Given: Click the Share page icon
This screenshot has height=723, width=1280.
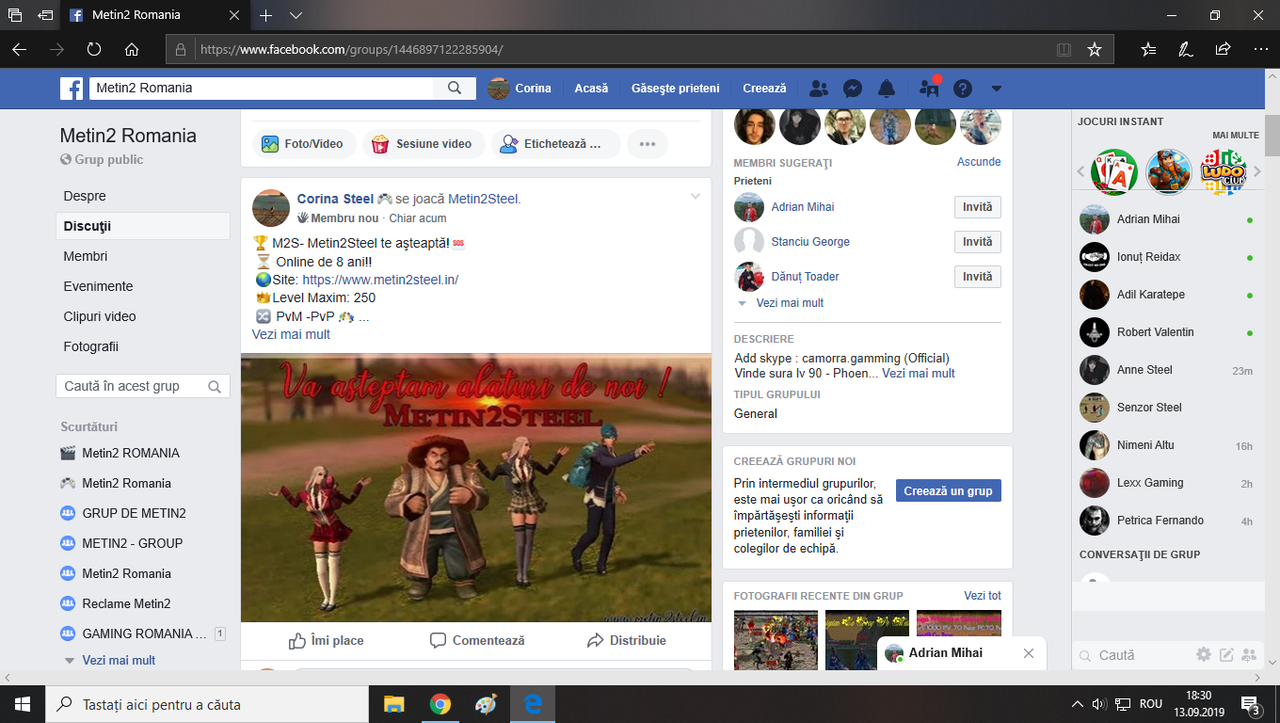Looking at the screenshot, I should click(1223, 49).
